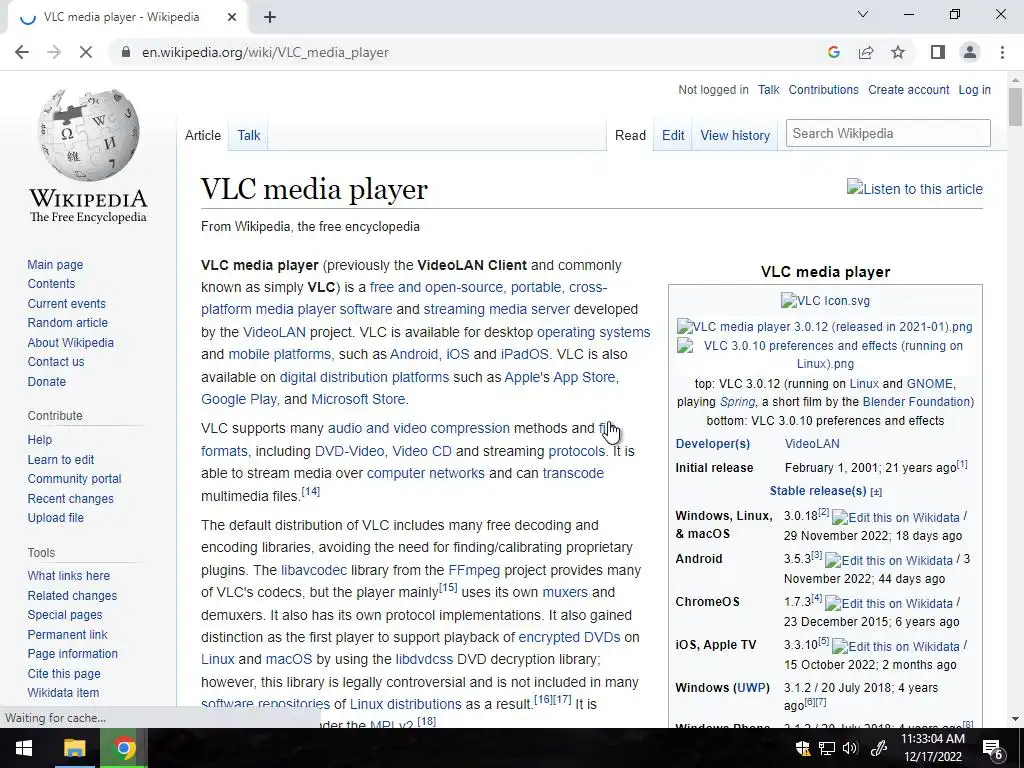Switch to the Talk tab
This screenshot has width=1024, height=768.
248,135
